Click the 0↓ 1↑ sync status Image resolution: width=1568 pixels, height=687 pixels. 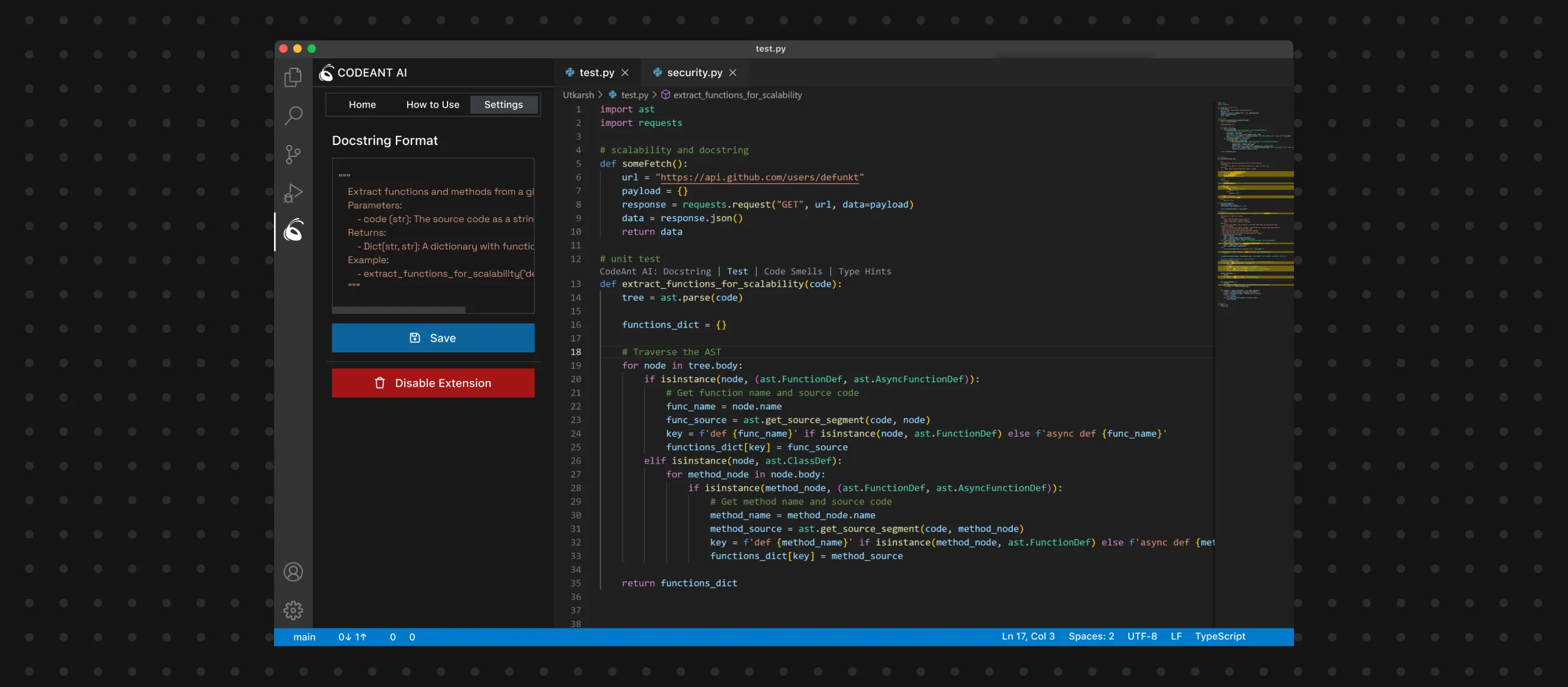tap(352, 636)
